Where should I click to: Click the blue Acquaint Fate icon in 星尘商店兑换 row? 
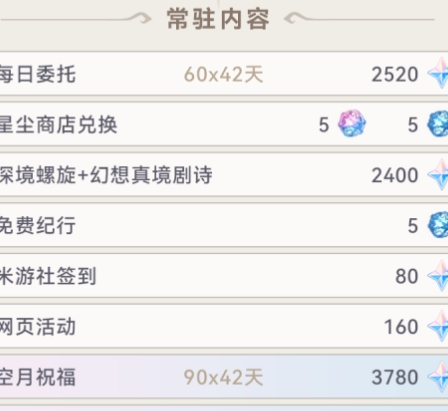[x=438, y=124]
